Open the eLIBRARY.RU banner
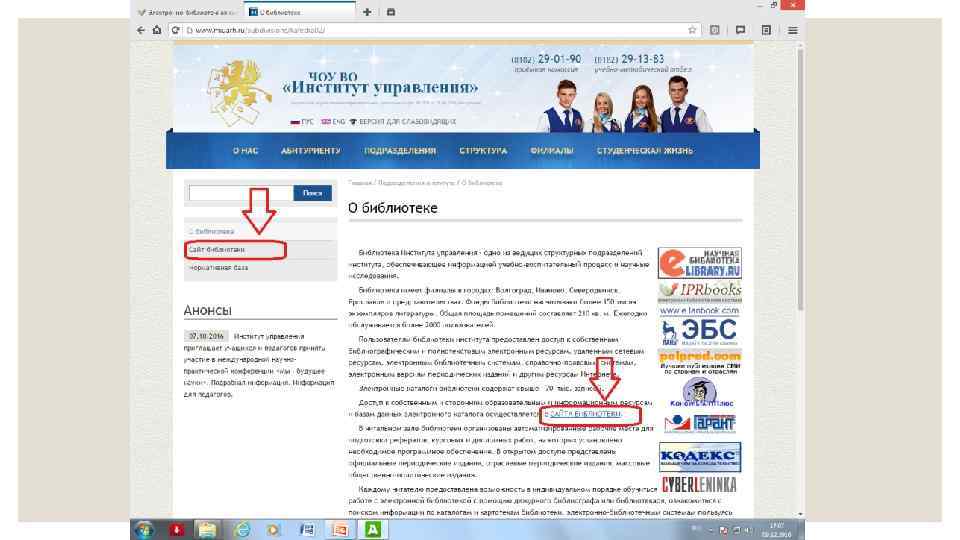Viewport: 960px width, 540px height. [700, 263]
